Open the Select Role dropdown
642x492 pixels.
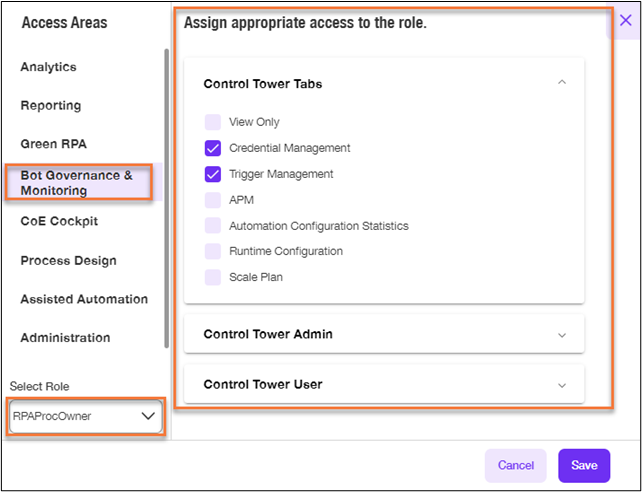pyautogui.click(x=86, y=416)
